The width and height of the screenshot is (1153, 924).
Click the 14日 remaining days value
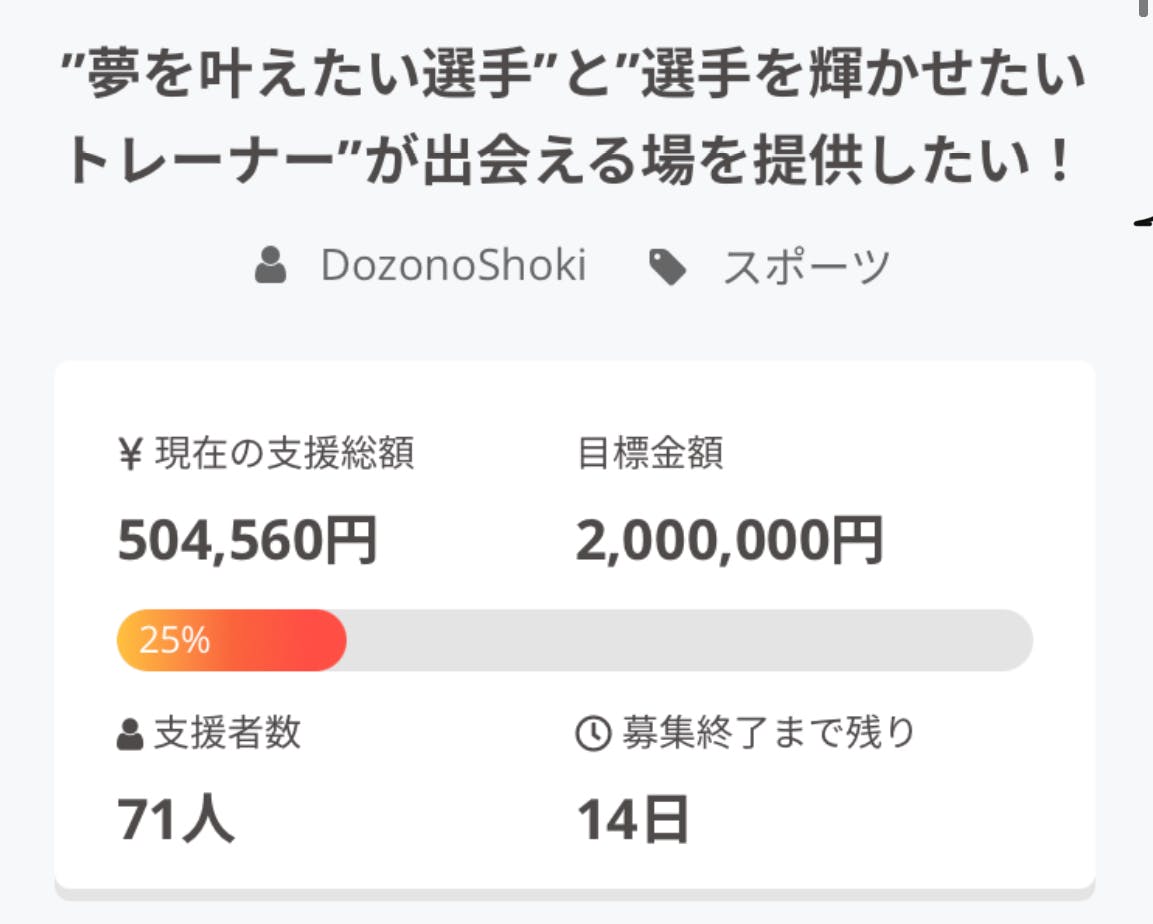[x=633, y=820]
